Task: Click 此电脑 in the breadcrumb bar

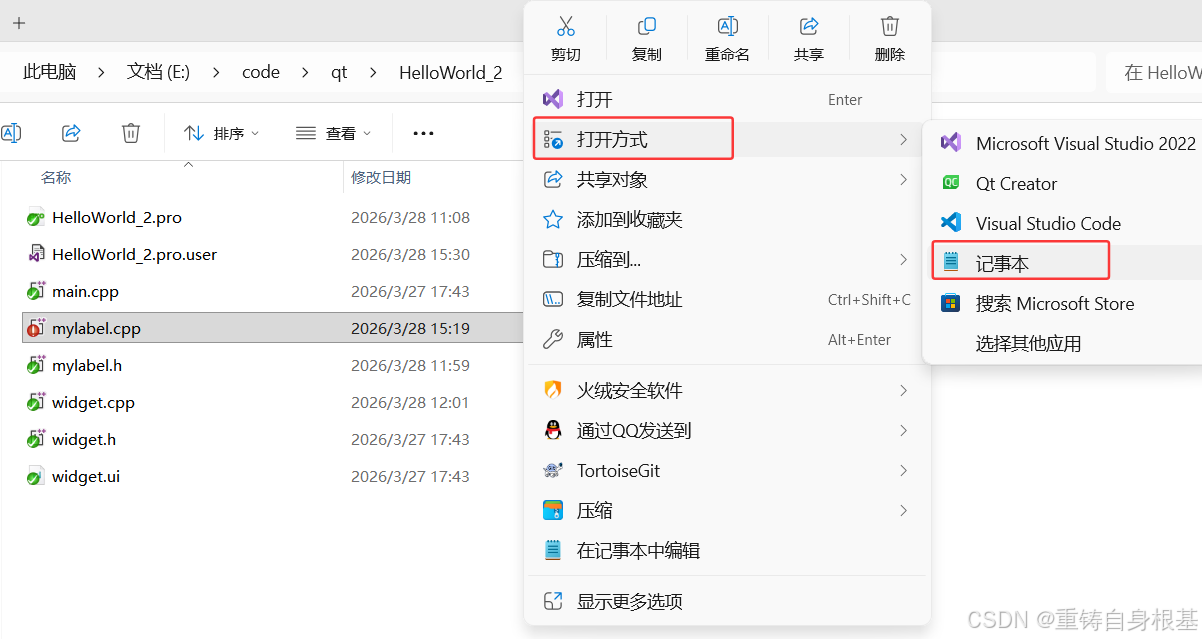Action: pyautogui.click(x=48, y=72)
